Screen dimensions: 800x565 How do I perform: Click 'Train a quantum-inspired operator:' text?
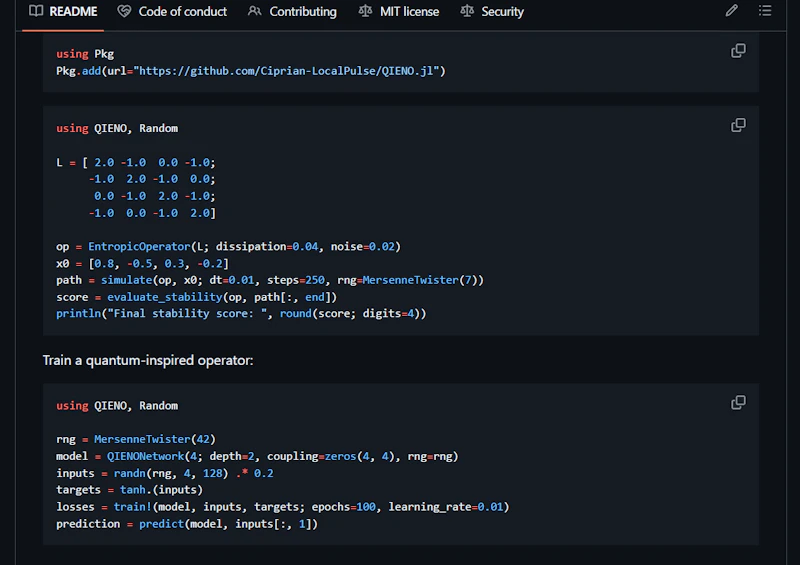pyautogui.click(x=148, y=360)
